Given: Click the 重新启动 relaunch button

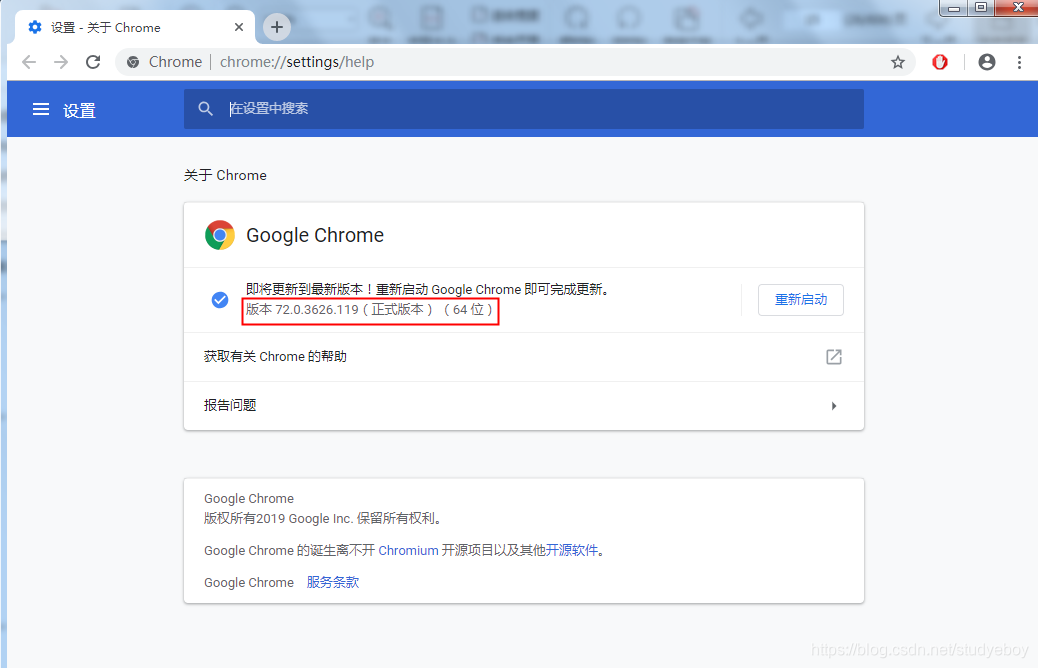Looking at the screenshot, I should pos(800,300).
